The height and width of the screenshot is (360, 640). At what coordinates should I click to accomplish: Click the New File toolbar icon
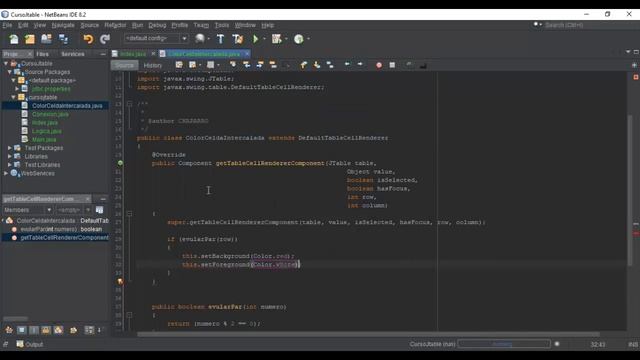(x=14, y=39)
